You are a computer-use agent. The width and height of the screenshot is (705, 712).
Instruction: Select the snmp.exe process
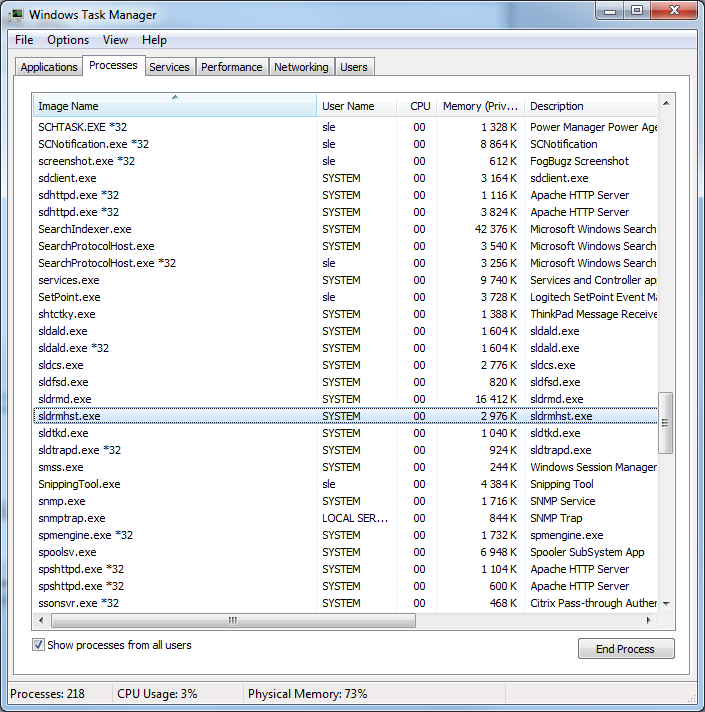[345, 501]
